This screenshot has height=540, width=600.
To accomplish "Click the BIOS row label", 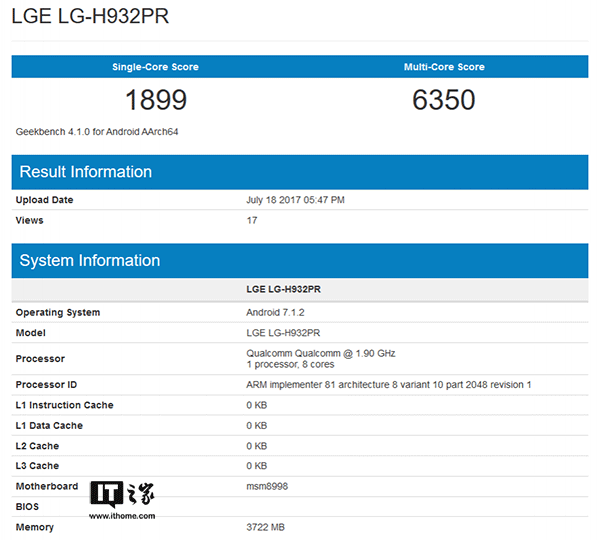I will pyautogui.click(x=28, y=507).
